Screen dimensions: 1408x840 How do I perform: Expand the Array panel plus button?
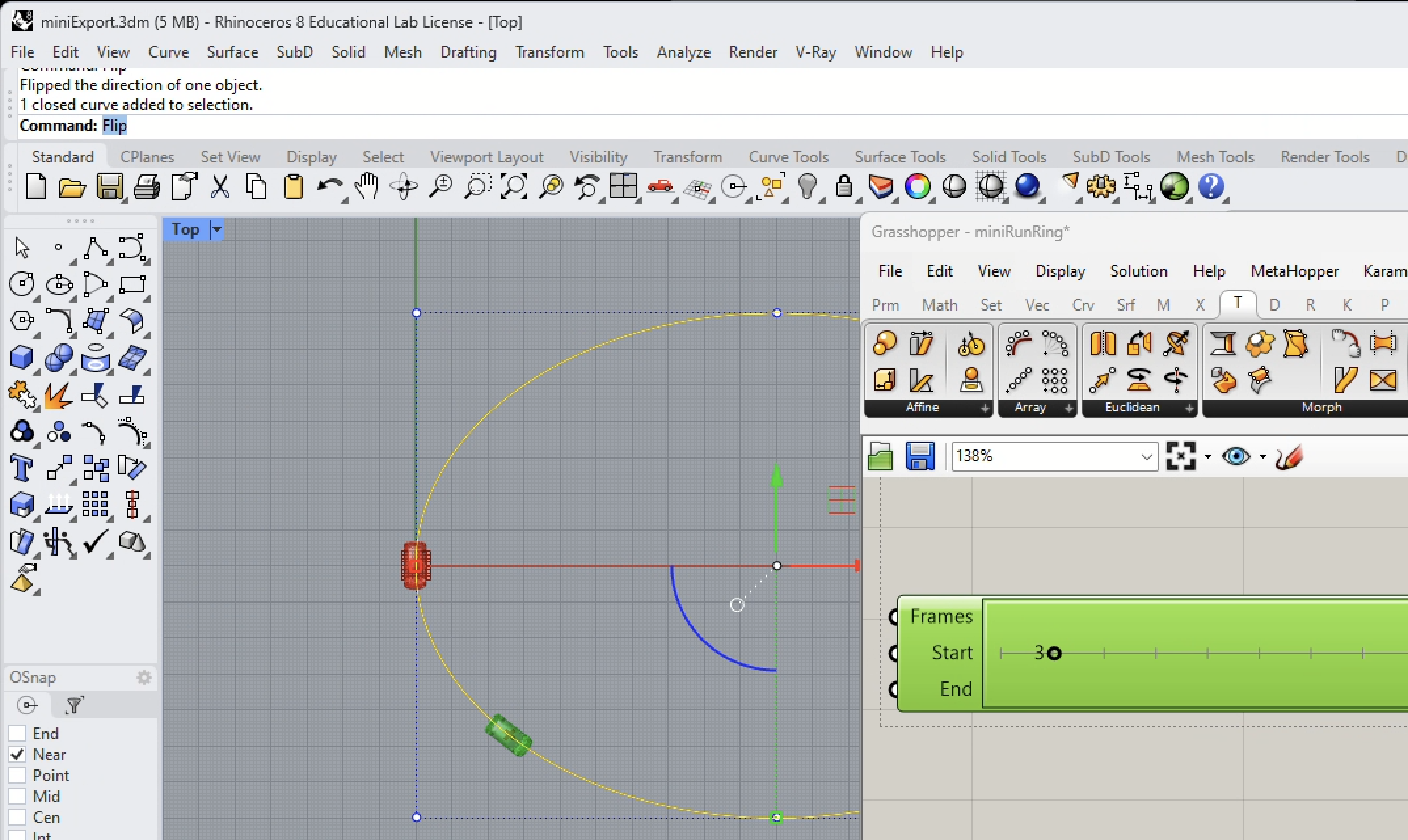(1068, 408)
